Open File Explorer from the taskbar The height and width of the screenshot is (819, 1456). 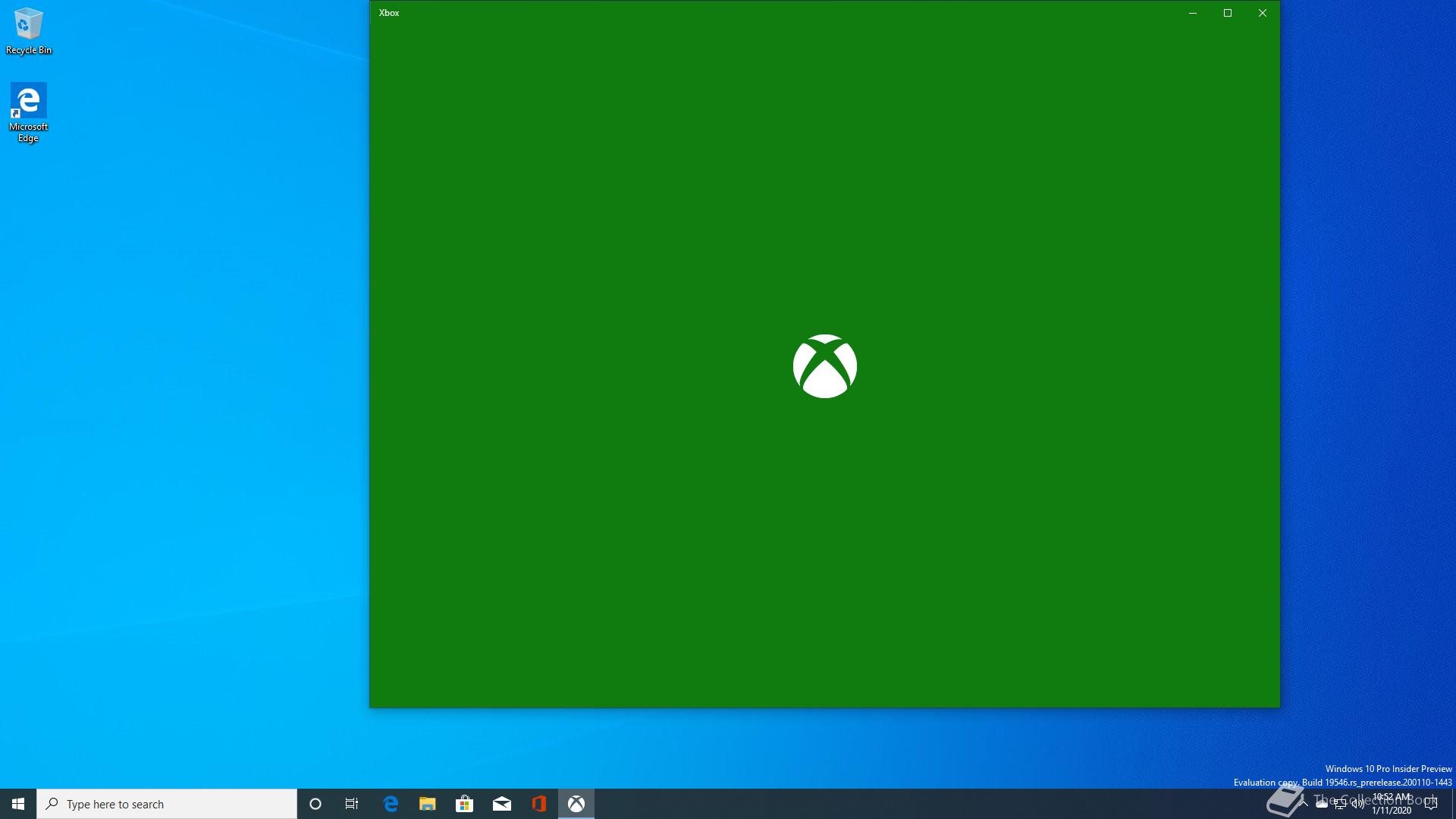point(428,804)
